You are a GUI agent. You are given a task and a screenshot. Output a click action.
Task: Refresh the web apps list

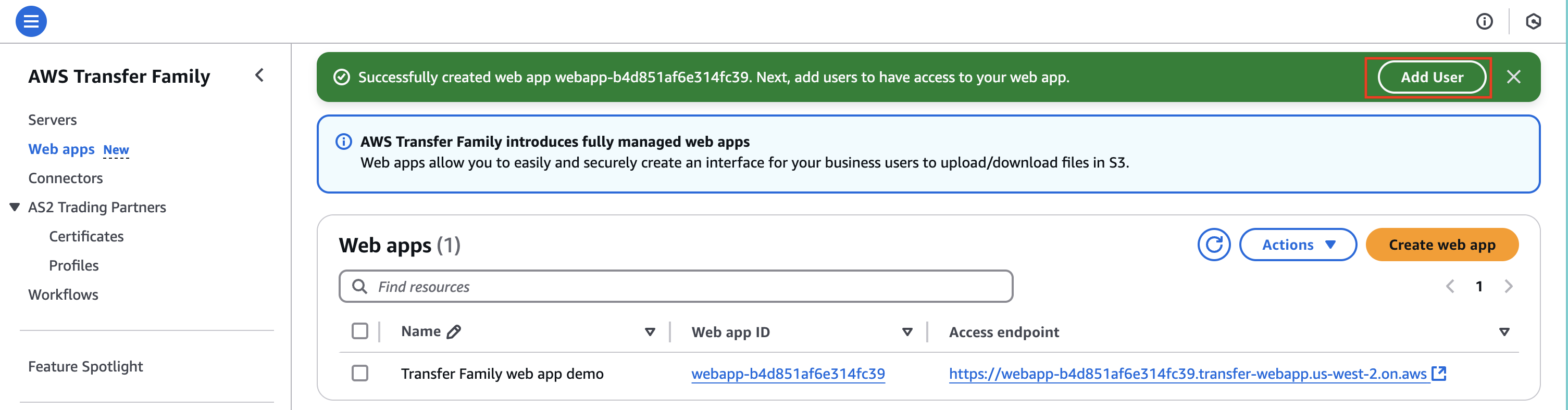1214,245
